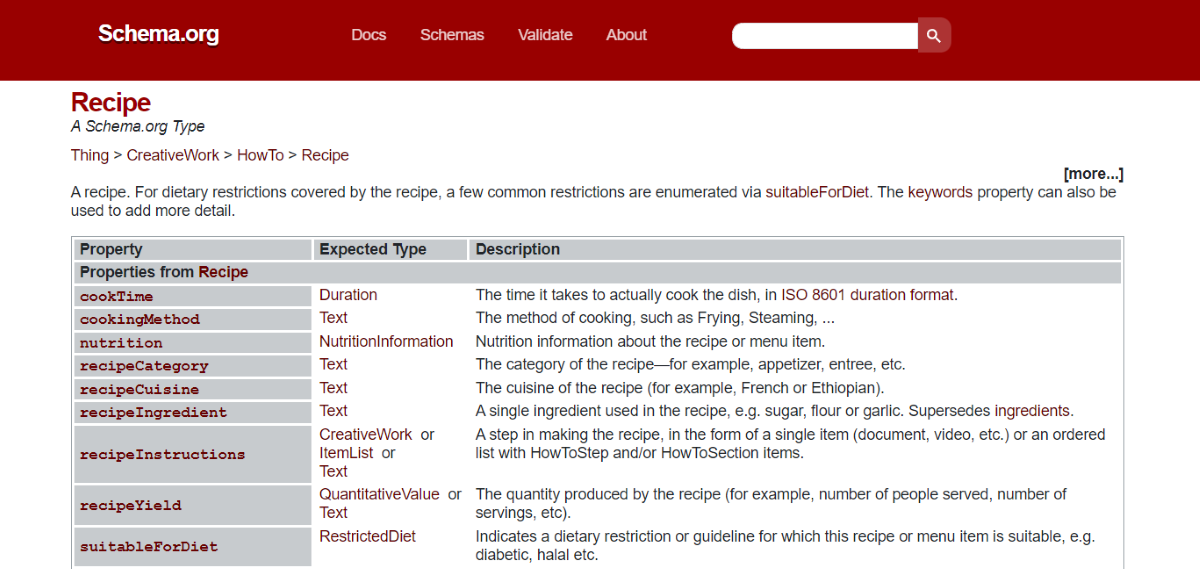Open the Schemas menu item
This screenshot has height=569, width=1200.
point(452,35)
